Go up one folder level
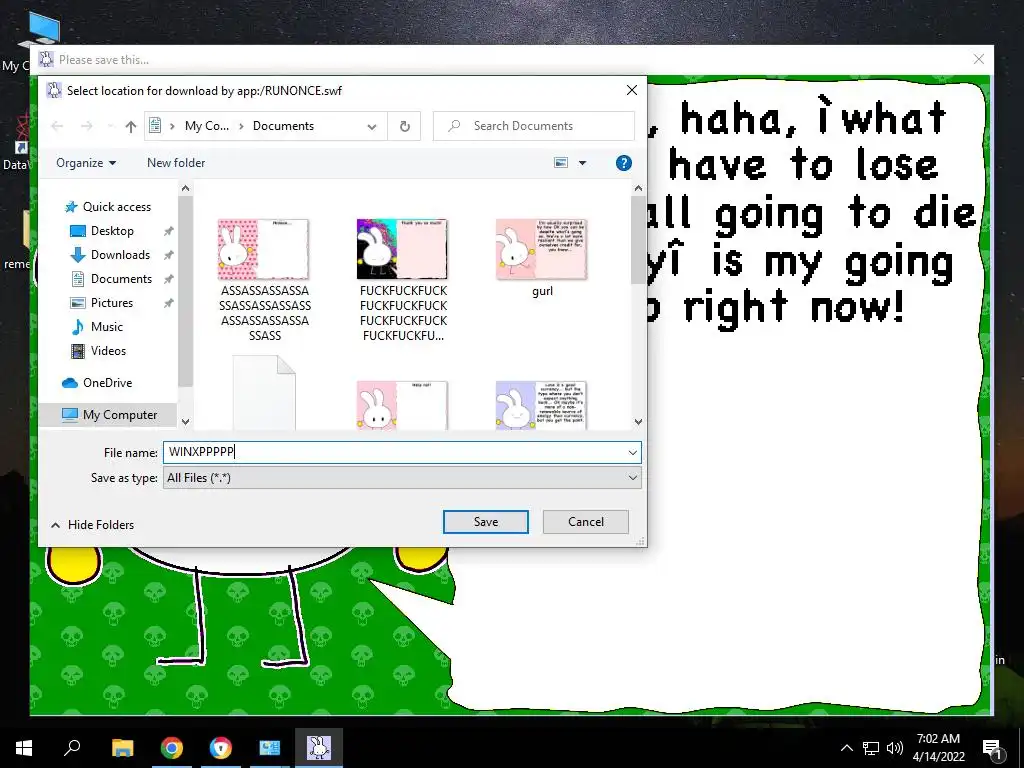The height and width of the screenshot is (768, 1024). (x=131, y=126)
